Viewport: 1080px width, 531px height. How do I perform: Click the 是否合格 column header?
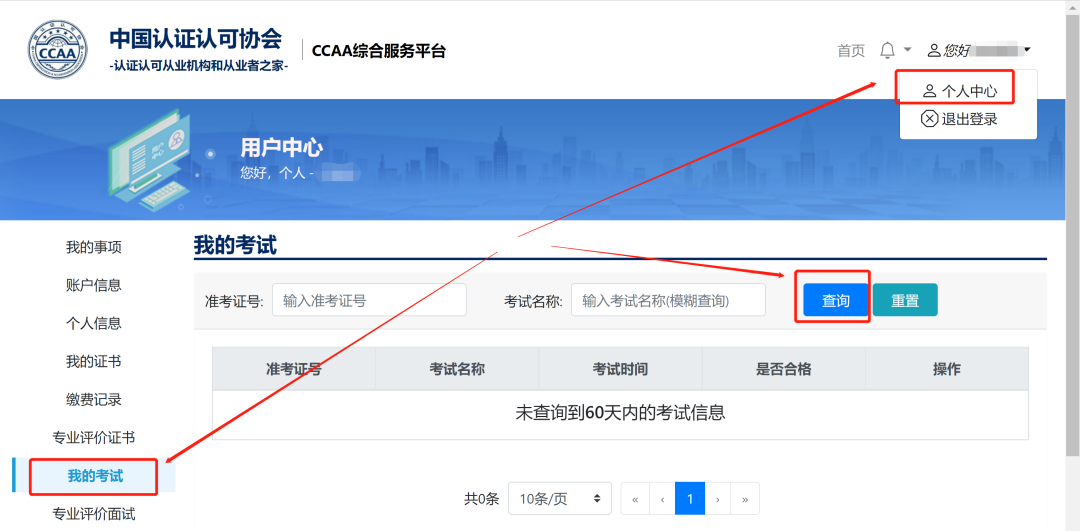pyautogui.click(x=784, y=369)
